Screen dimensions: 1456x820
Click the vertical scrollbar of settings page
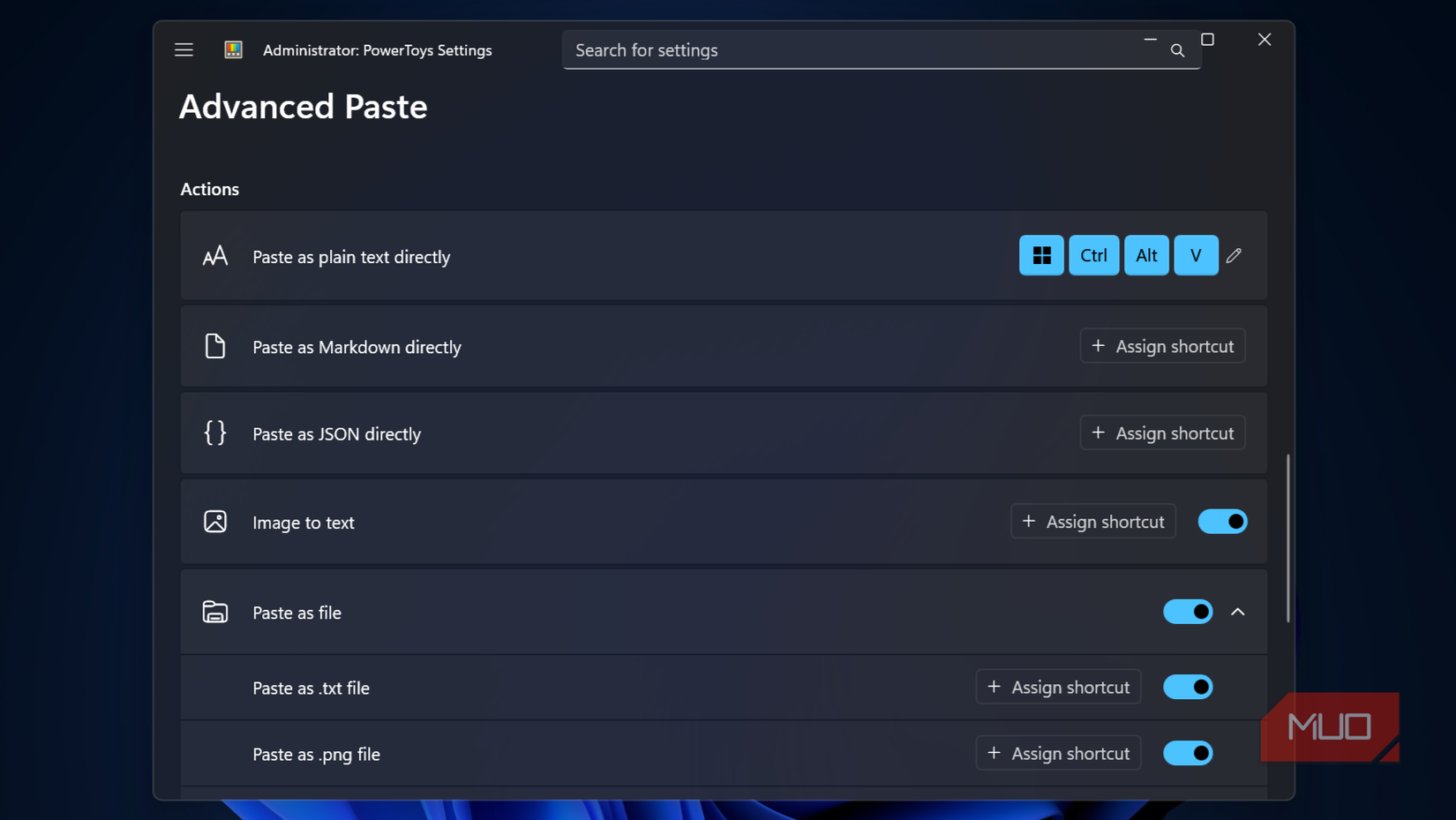(x=1287, y=538)
